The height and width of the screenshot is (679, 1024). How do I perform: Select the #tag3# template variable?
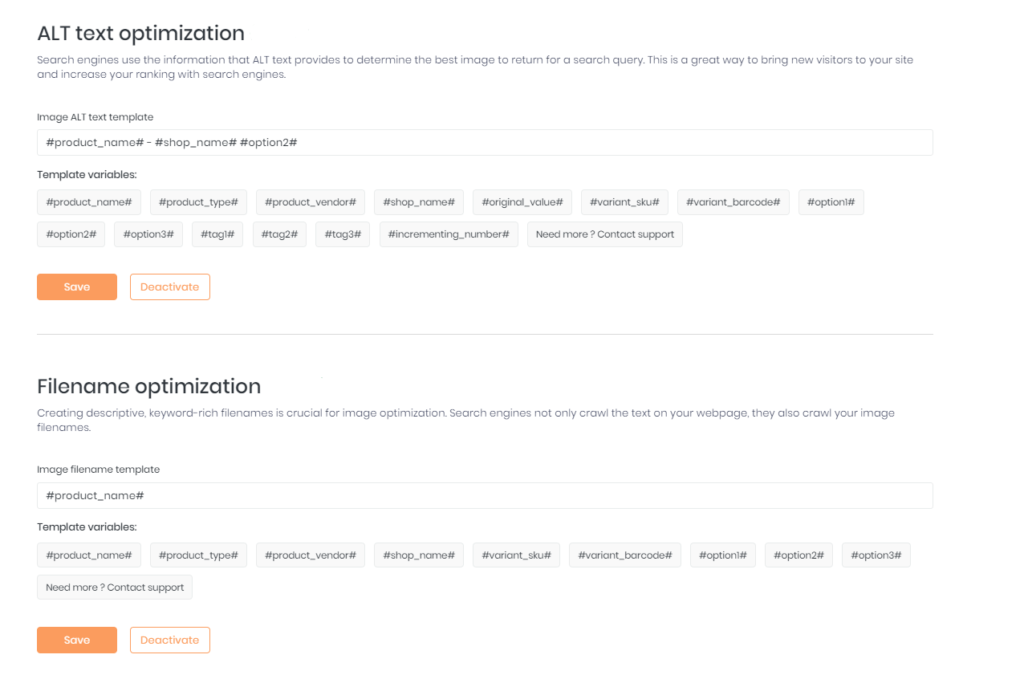pos(343,235)
